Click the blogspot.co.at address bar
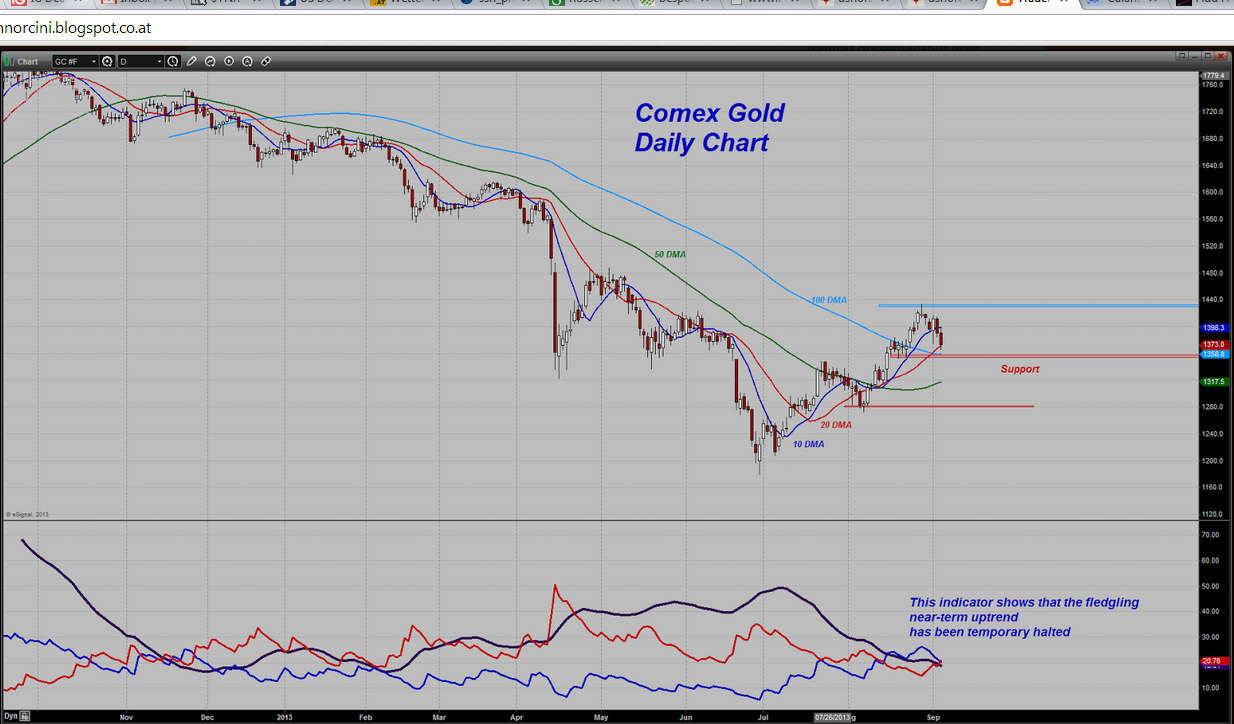Screen dimensions: 1234x724 (400, 29)
